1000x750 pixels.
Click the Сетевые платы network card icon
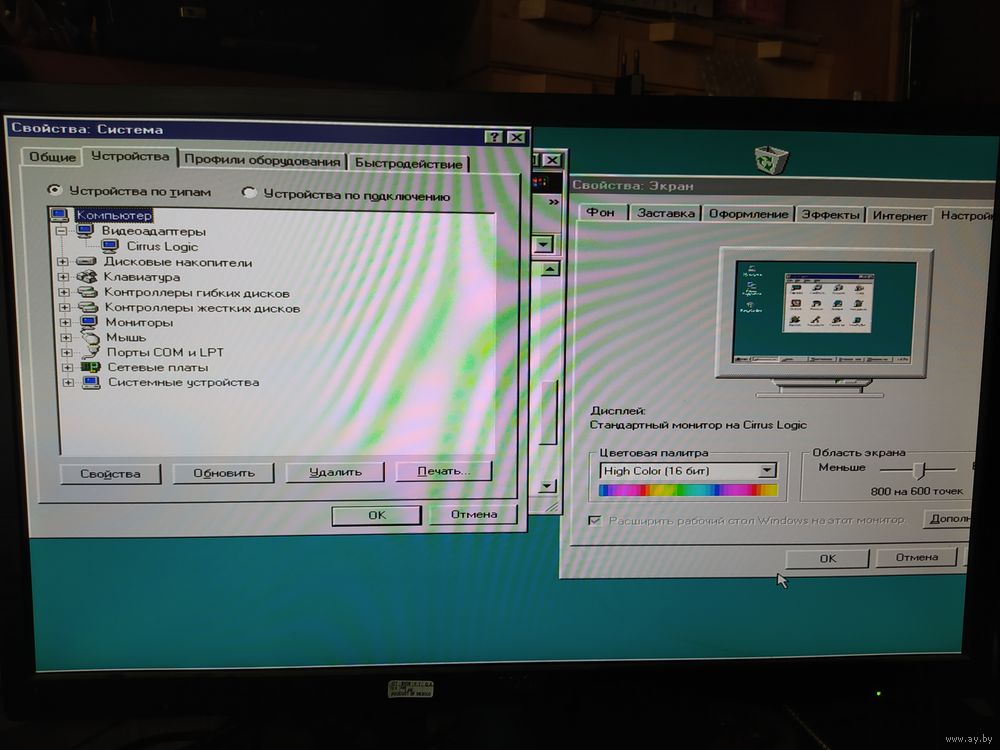[x=91, y=367]
